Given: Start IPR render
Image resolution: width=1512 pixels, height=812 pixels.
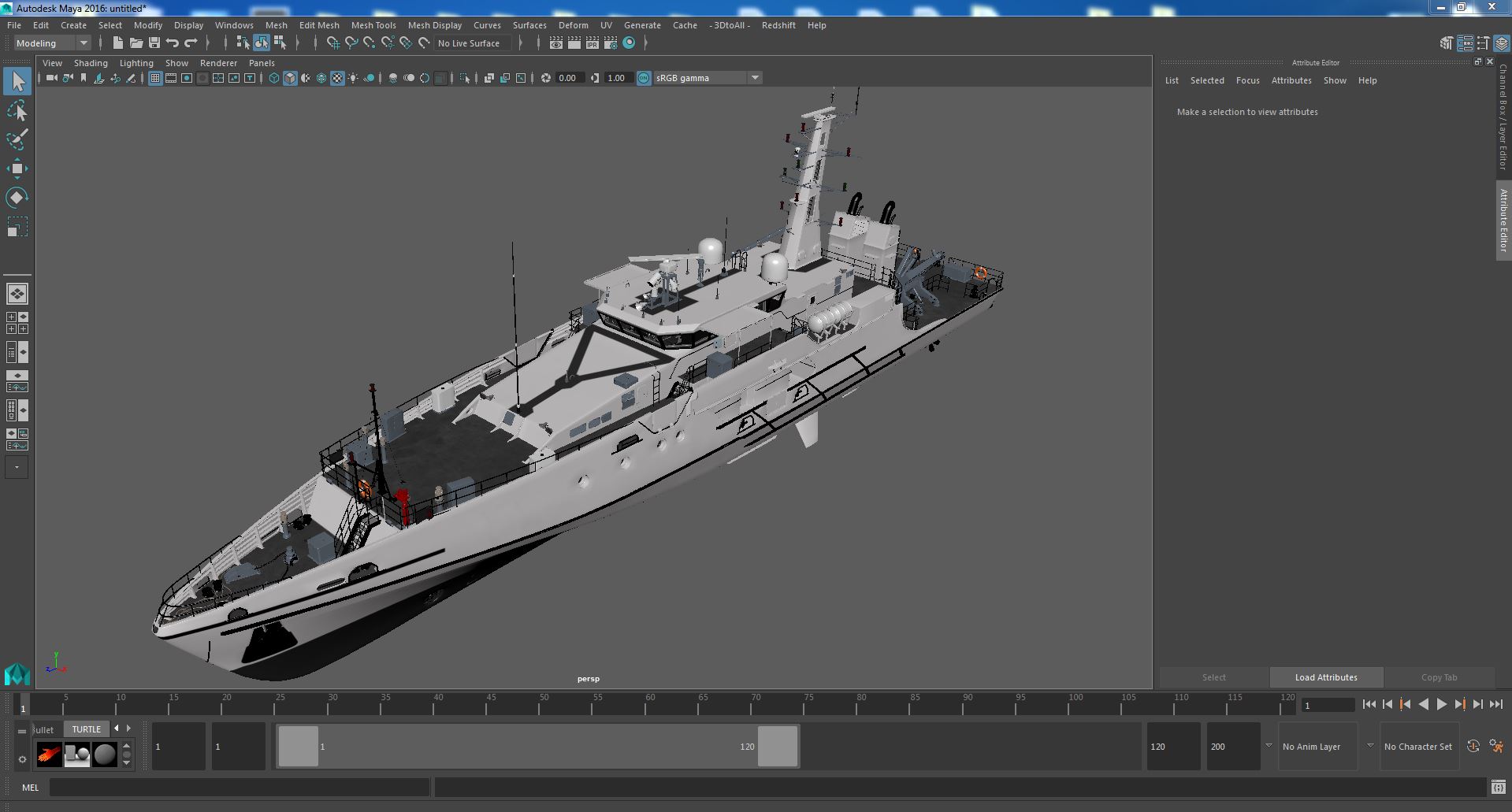Looking at the screenshot, I should (593, 43).
